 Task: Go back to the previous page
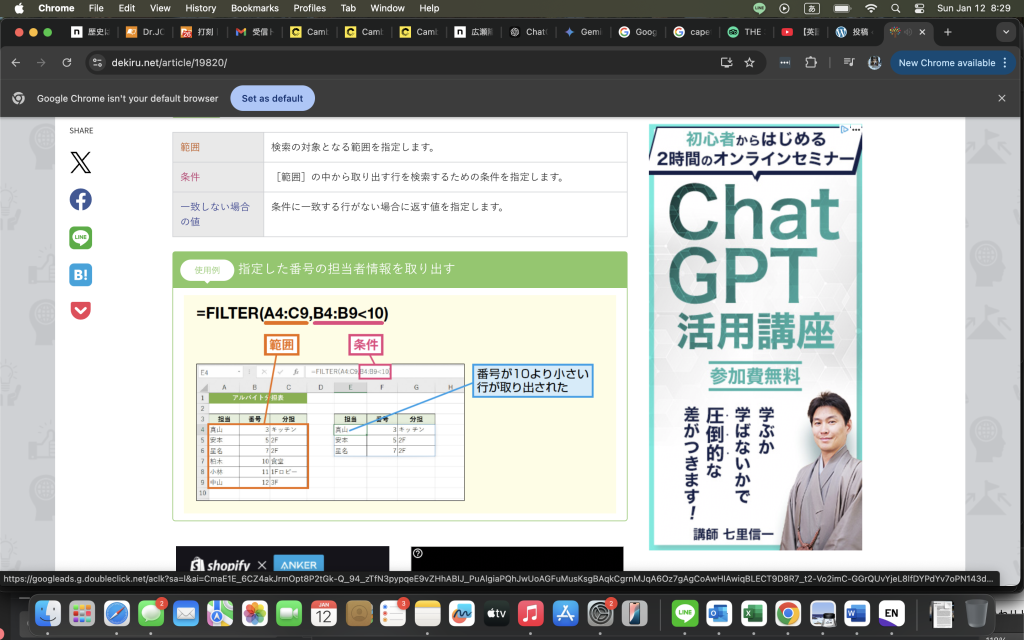pos(18,62)
